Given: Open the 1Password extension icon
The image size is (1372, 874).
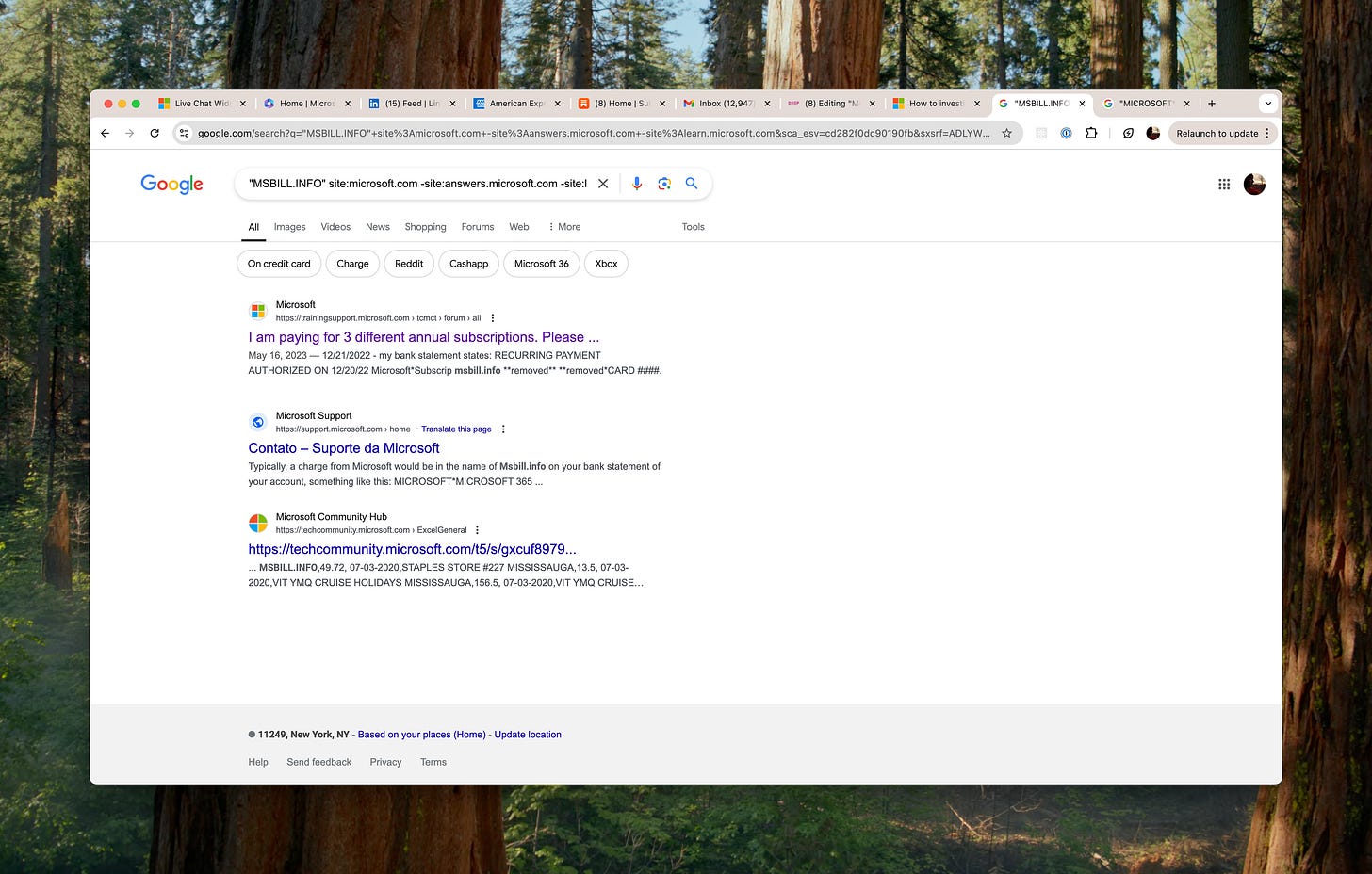Looking at the screenshot, I should 1066,134.
